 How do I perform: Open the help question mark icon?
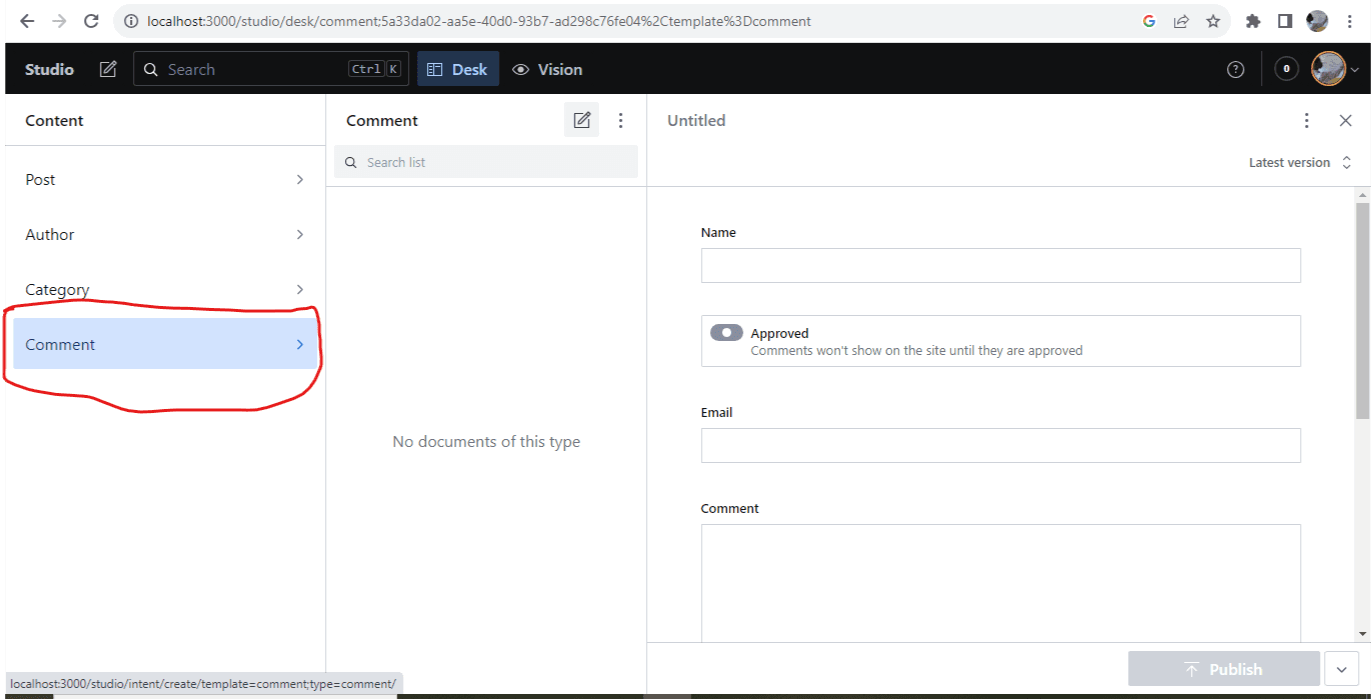pos(1236,69)
